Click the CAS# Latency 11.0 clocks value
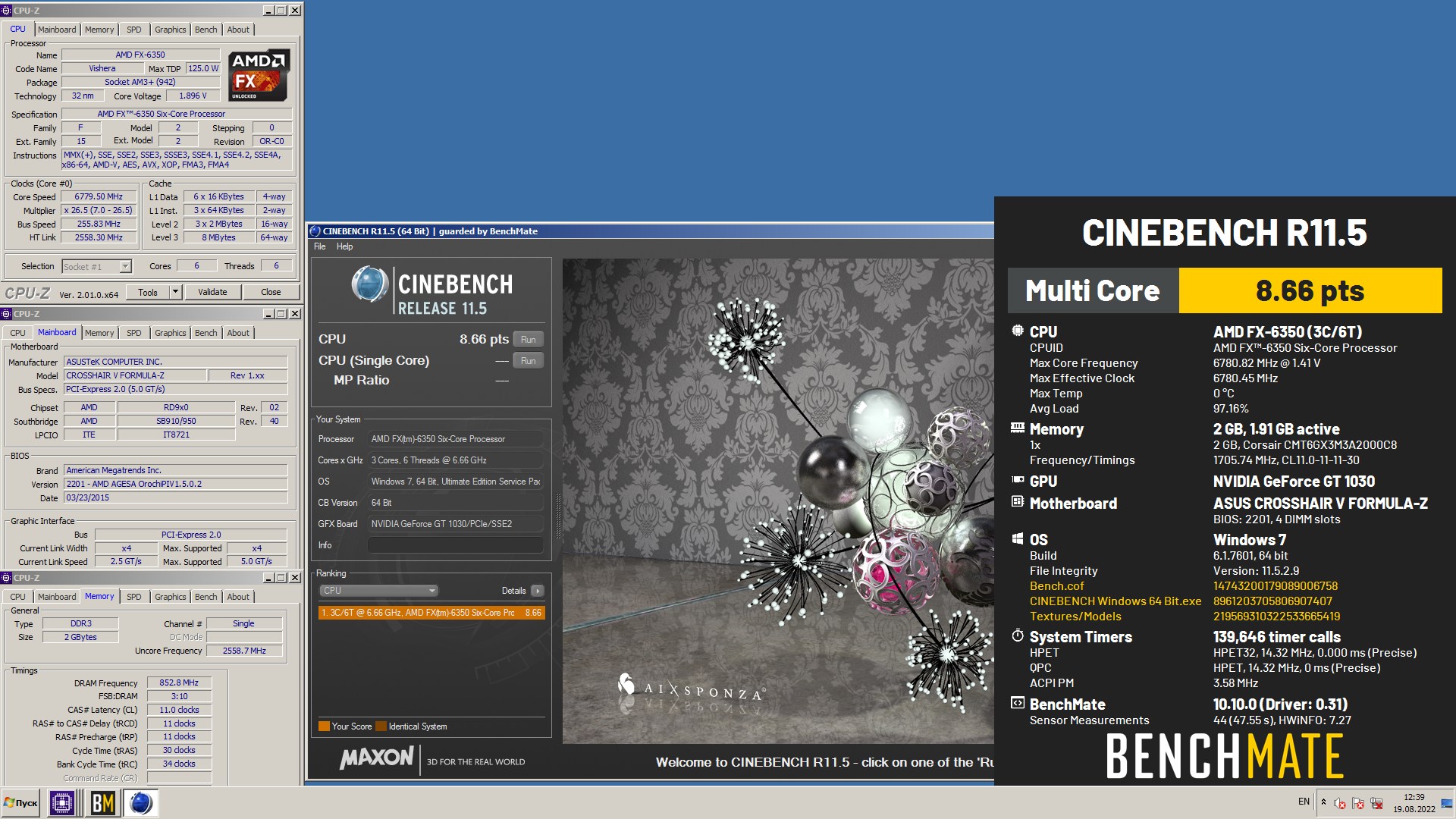The width and height of the screenshot is (1456, 819). (179, 710)
